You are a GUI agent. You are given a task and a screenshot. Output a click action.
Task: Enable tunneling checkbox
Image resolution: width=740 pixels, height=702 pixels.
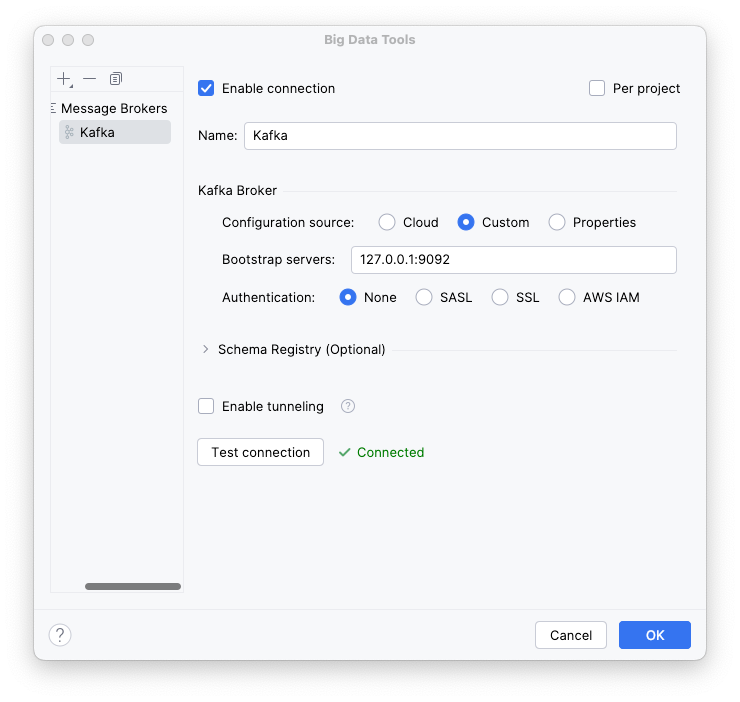coord(207,406)
